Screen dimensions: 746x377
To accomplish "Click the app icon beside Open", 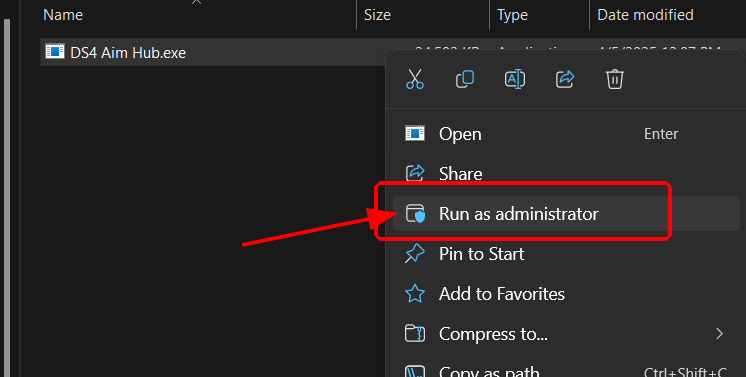I will [414, 133].
